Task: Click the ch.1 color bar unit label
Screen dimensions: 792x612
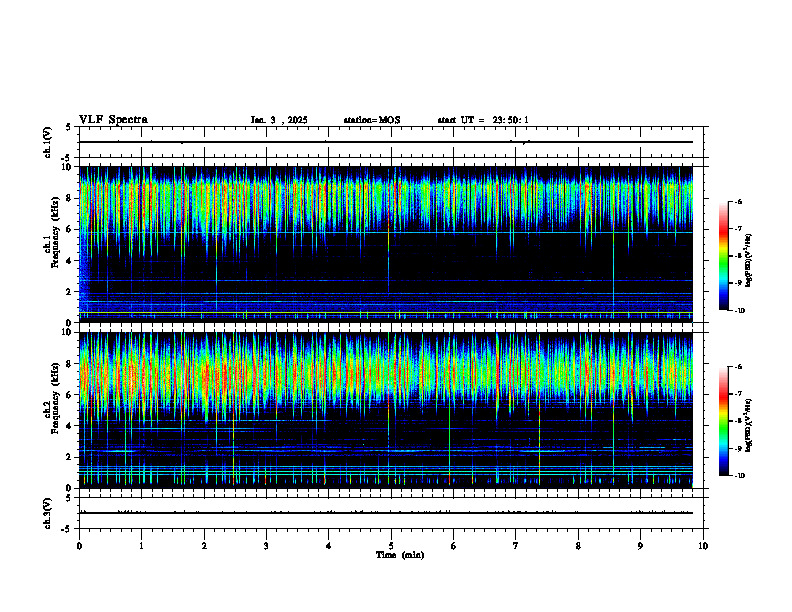Action: 749,260
